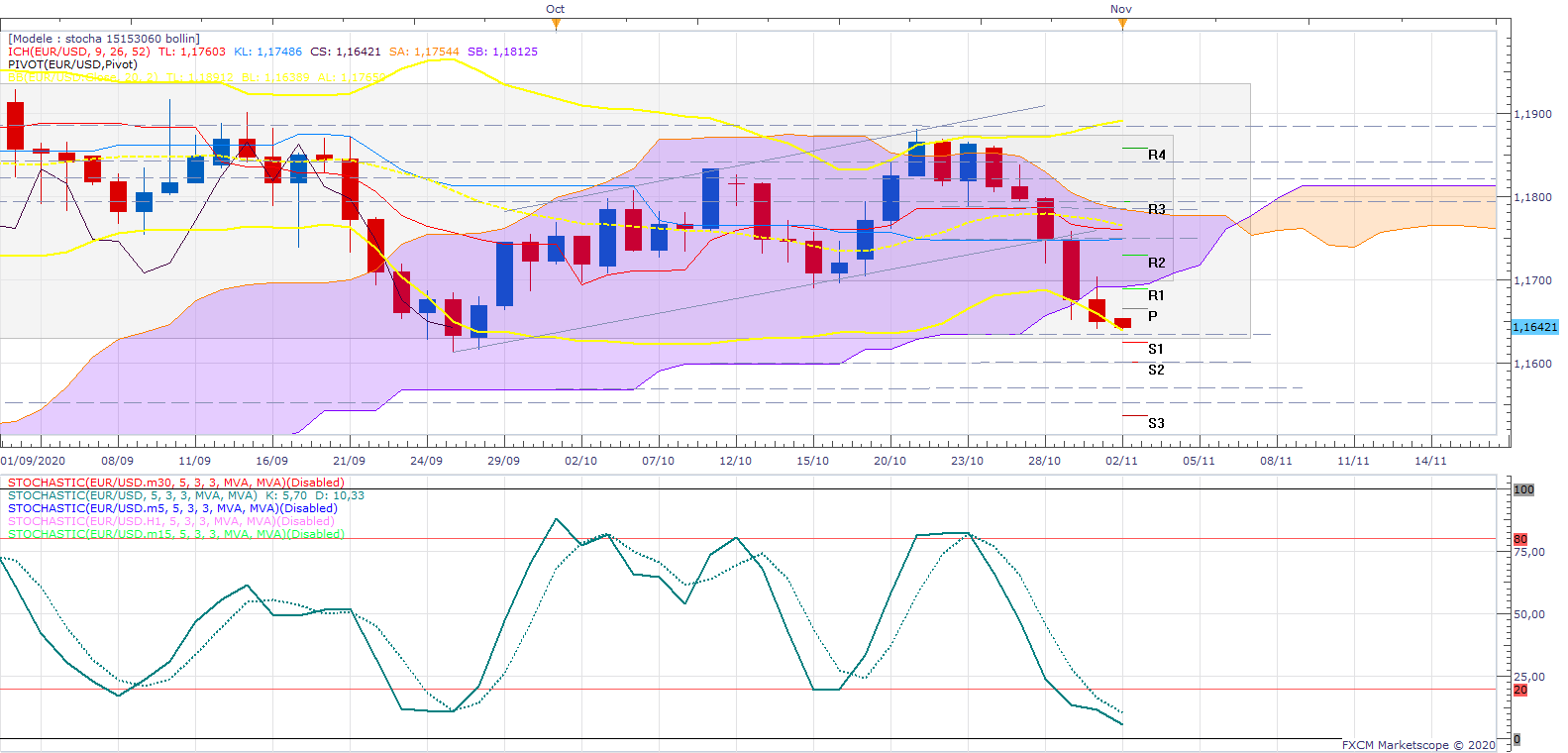
Task: Click the KL: 1,17486 value
Action: pyautogui.click(x=267, y=52)
